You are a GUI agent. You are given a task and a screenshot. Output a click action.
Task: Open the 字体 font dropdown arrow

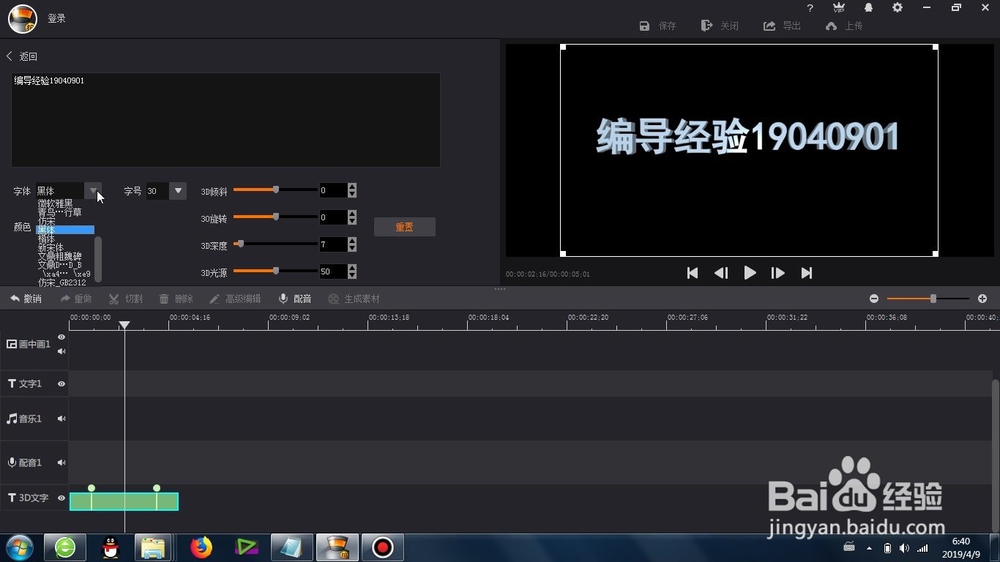[93, 191]
